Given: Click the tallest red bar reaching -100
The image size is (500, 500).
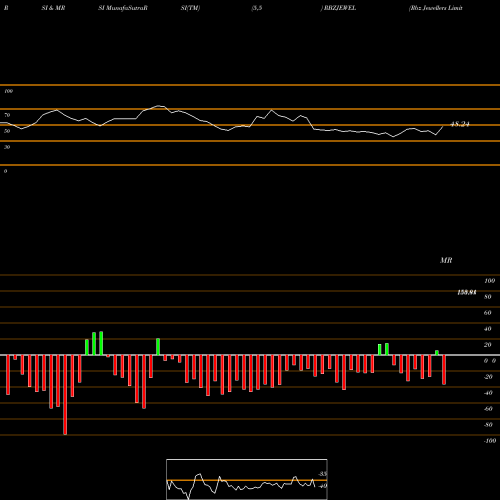Looking at the screenshot, I should [65, 395].
